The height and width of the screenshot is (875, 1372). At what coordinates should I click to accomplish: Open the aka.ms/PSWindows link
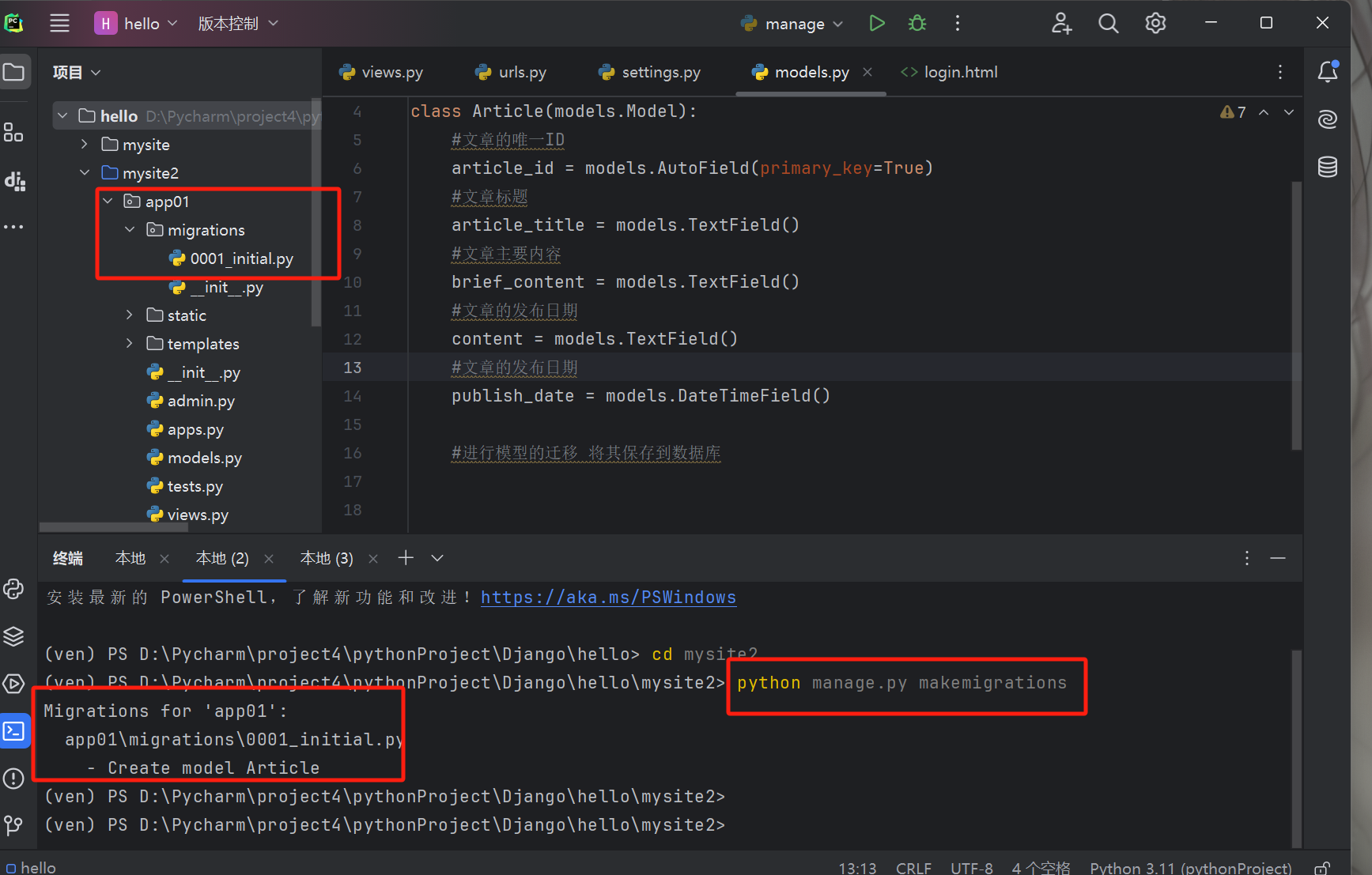point(608,598)
